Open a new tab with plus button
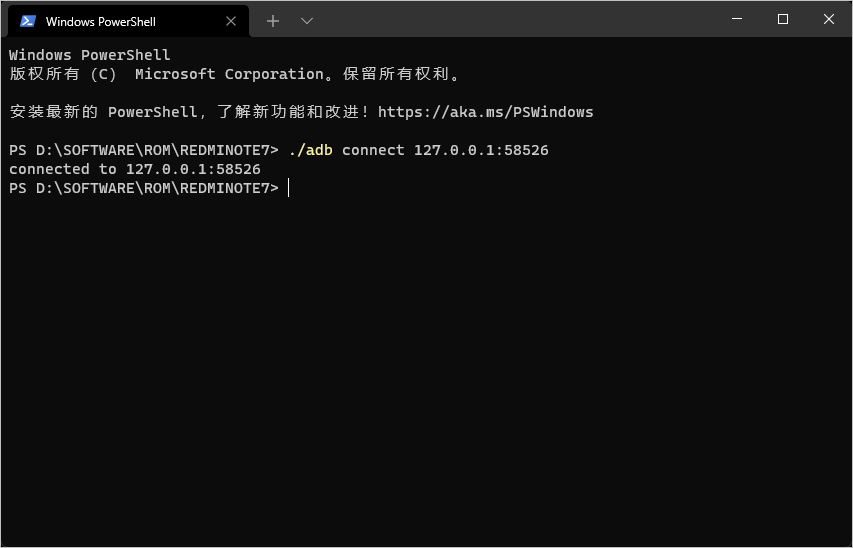 (x=273, y=21)
